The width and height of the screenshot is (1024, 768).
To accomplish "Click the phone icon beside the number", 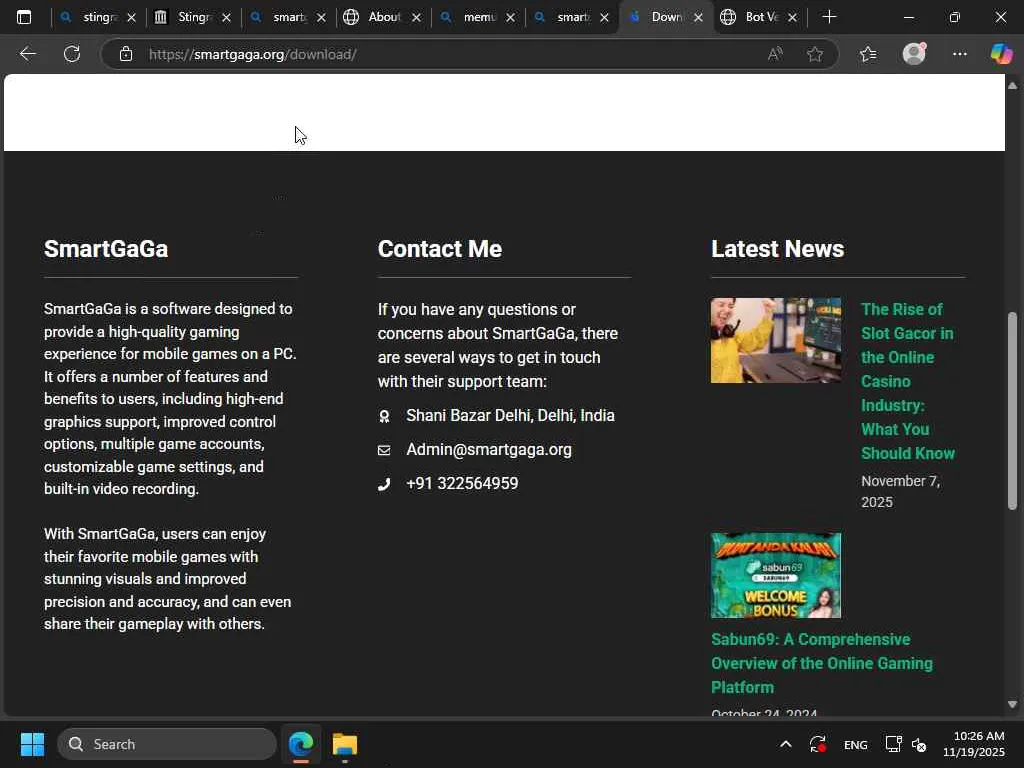I will [x=384, y=484].
